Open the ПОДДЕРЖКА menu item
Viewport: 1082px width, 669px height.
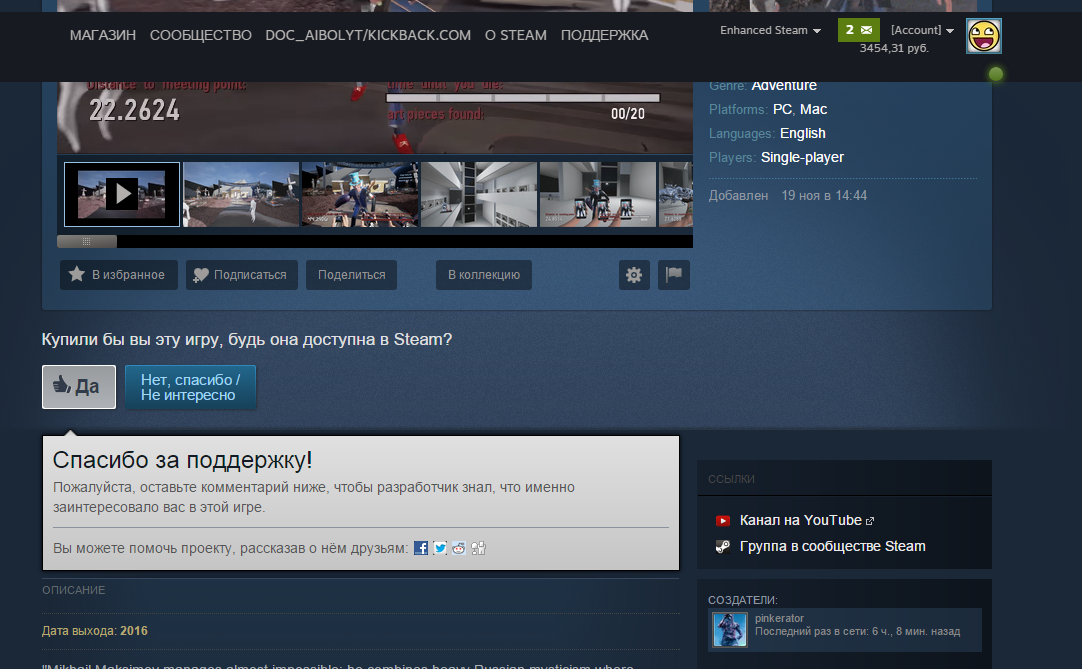pyautogui.click(x=604, y=35)
